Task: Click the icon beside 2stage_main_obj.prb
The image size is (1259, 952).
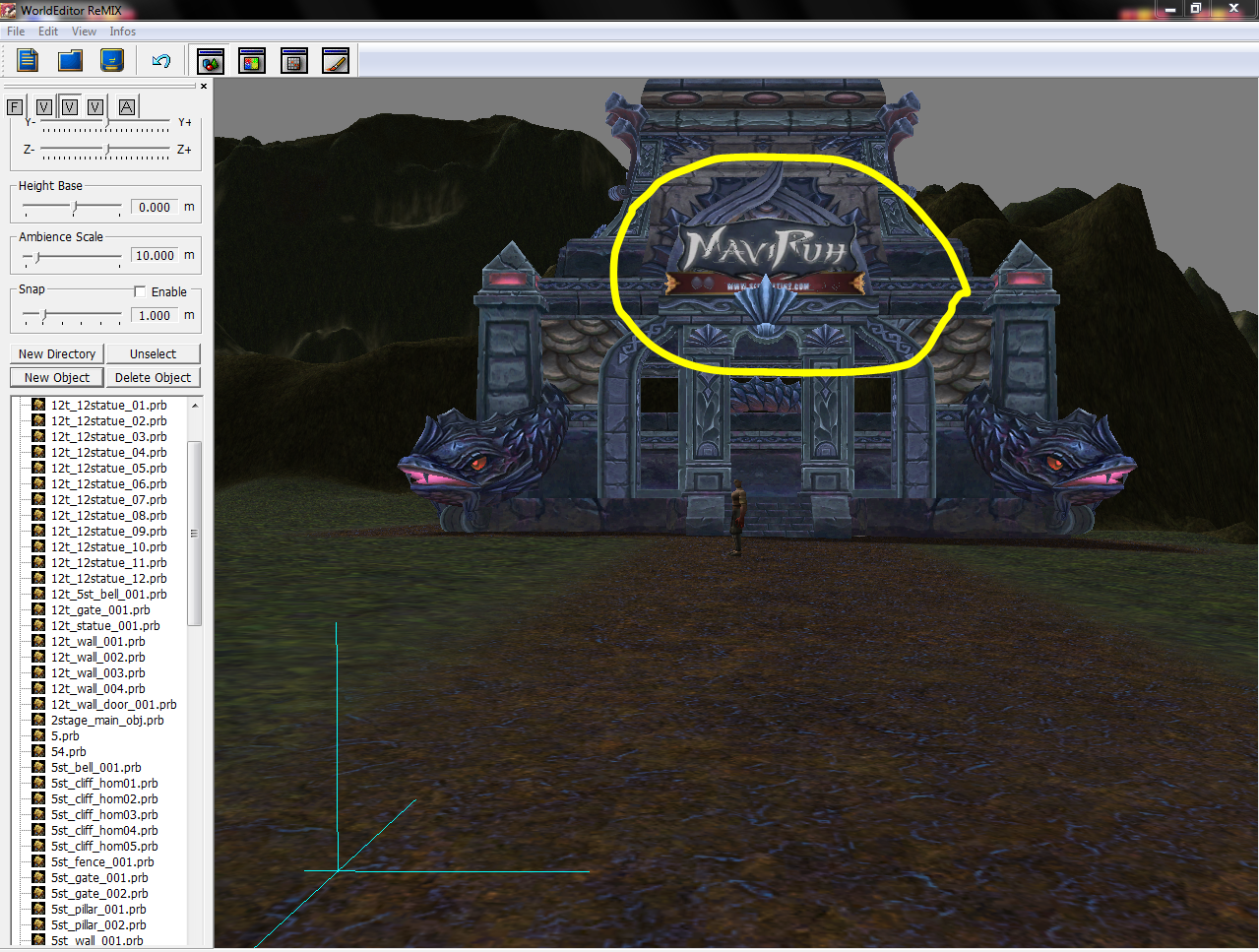Action: [x=38, y=720]
